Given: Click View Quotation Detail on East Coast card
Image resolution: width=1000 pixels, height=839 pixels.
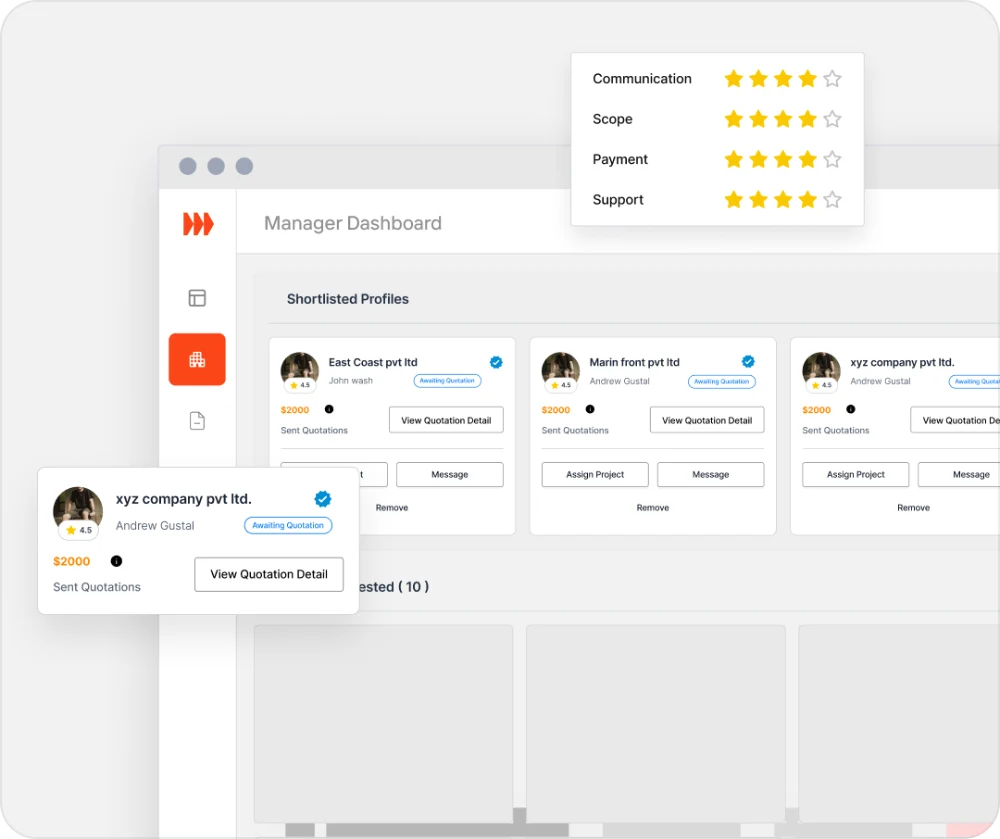Looking at the screenshot, I should [446, 419].
